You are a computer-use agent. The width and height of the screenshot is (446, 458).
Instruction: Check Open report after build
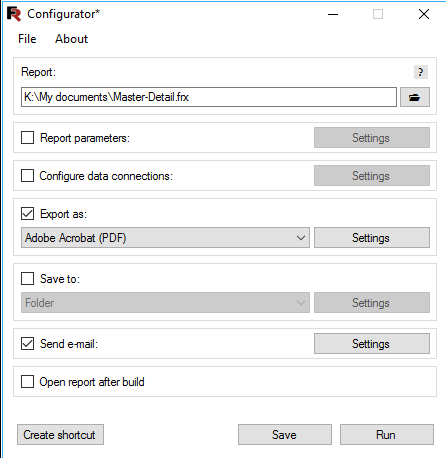[27, 382]
